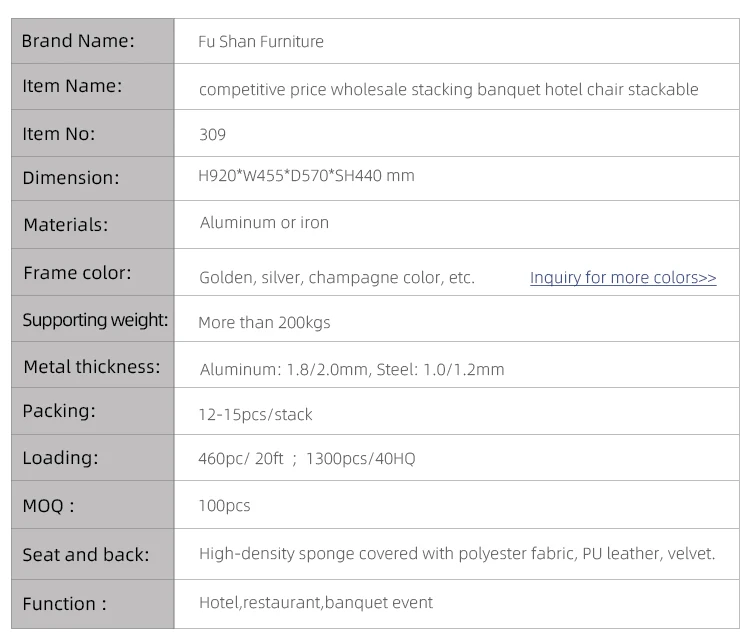
Task: Select the '460pc/ 20ft ; 1300pcs/40HQ' value
Action: 307,459
